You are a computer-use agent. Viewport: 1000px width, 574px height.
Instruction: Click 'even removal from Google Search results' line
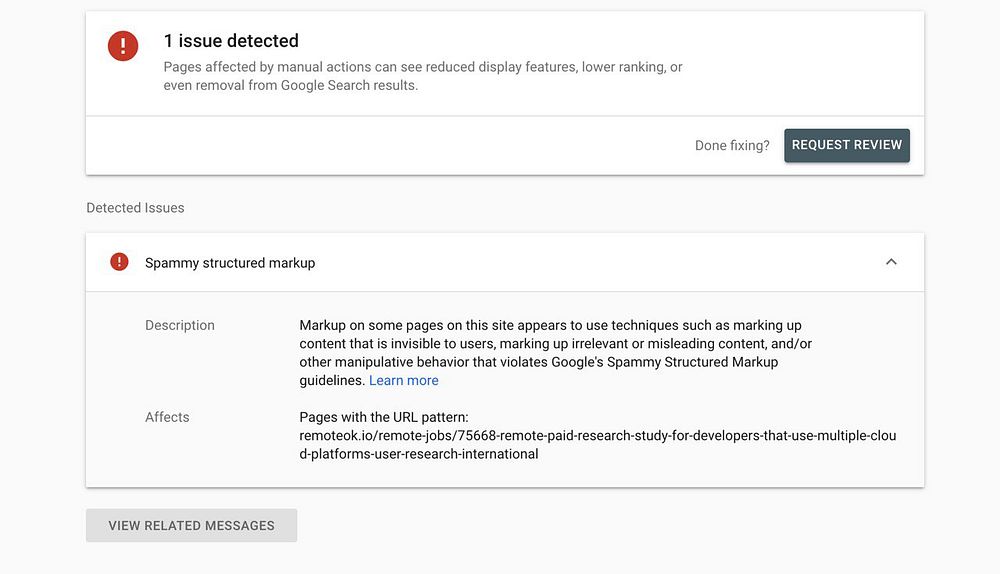click(x=291, y=85)
